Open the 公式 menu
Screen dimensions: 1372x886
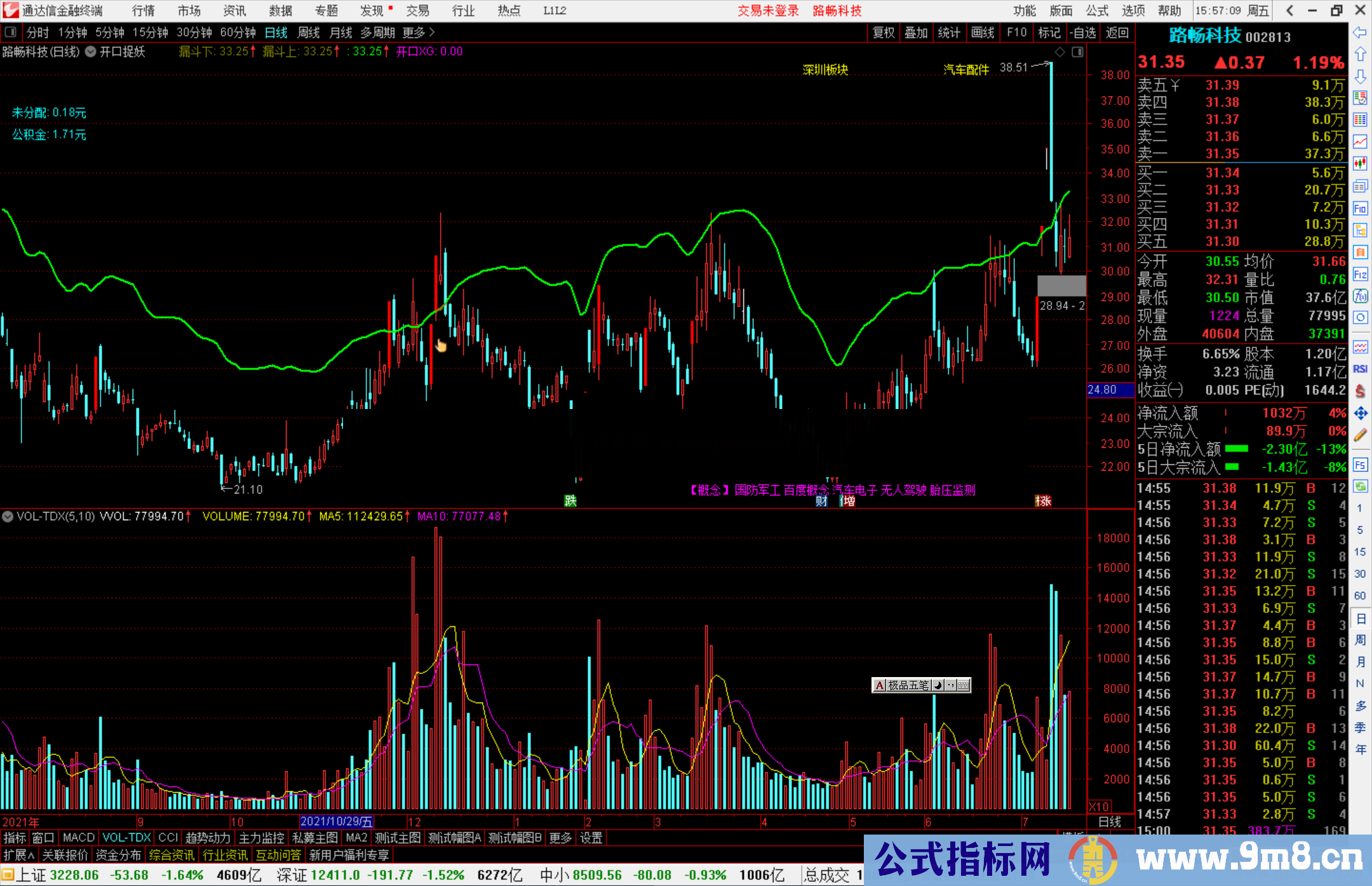click(x=1096, y=11)
